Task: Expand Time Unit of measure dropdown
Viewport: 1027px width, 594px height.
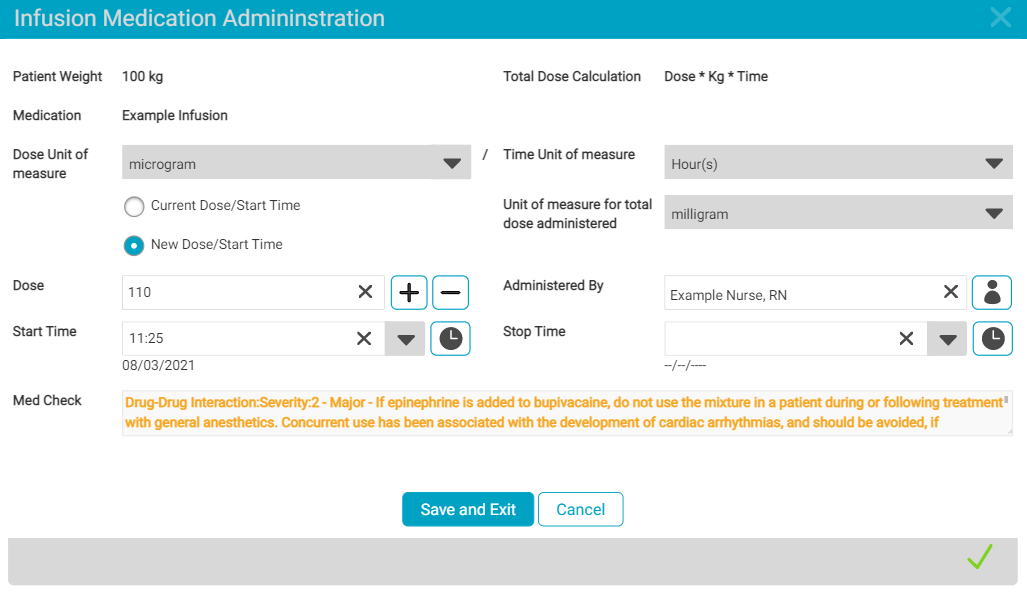Action: pyautogui.click(x=838, y=163)
